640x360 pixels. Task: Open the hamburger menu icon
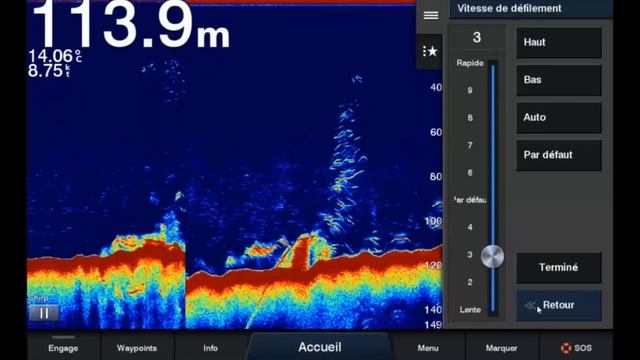(431, 16)
